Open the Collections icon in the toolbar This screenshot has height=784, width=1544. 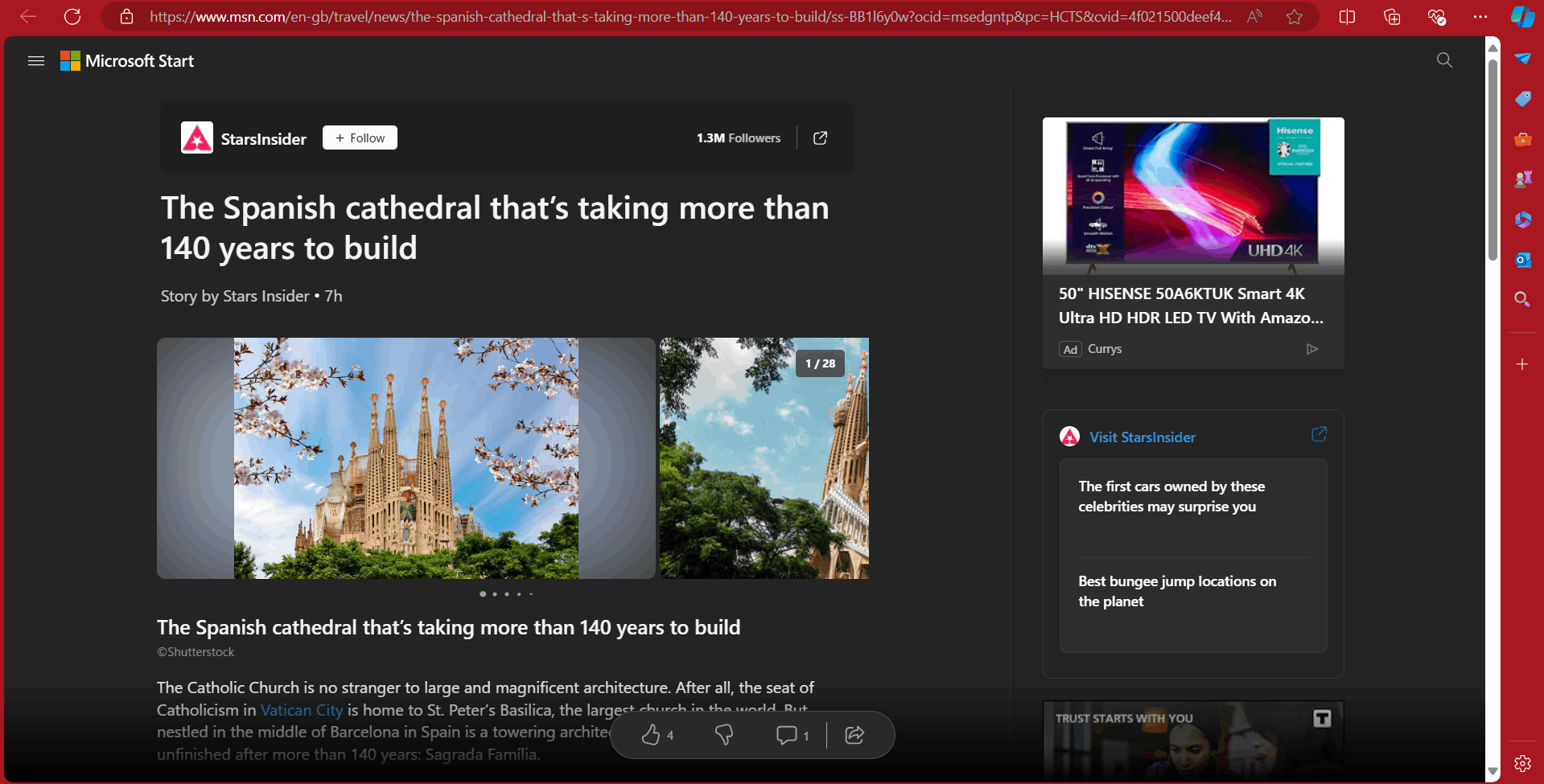click(x=1392, y=16)
